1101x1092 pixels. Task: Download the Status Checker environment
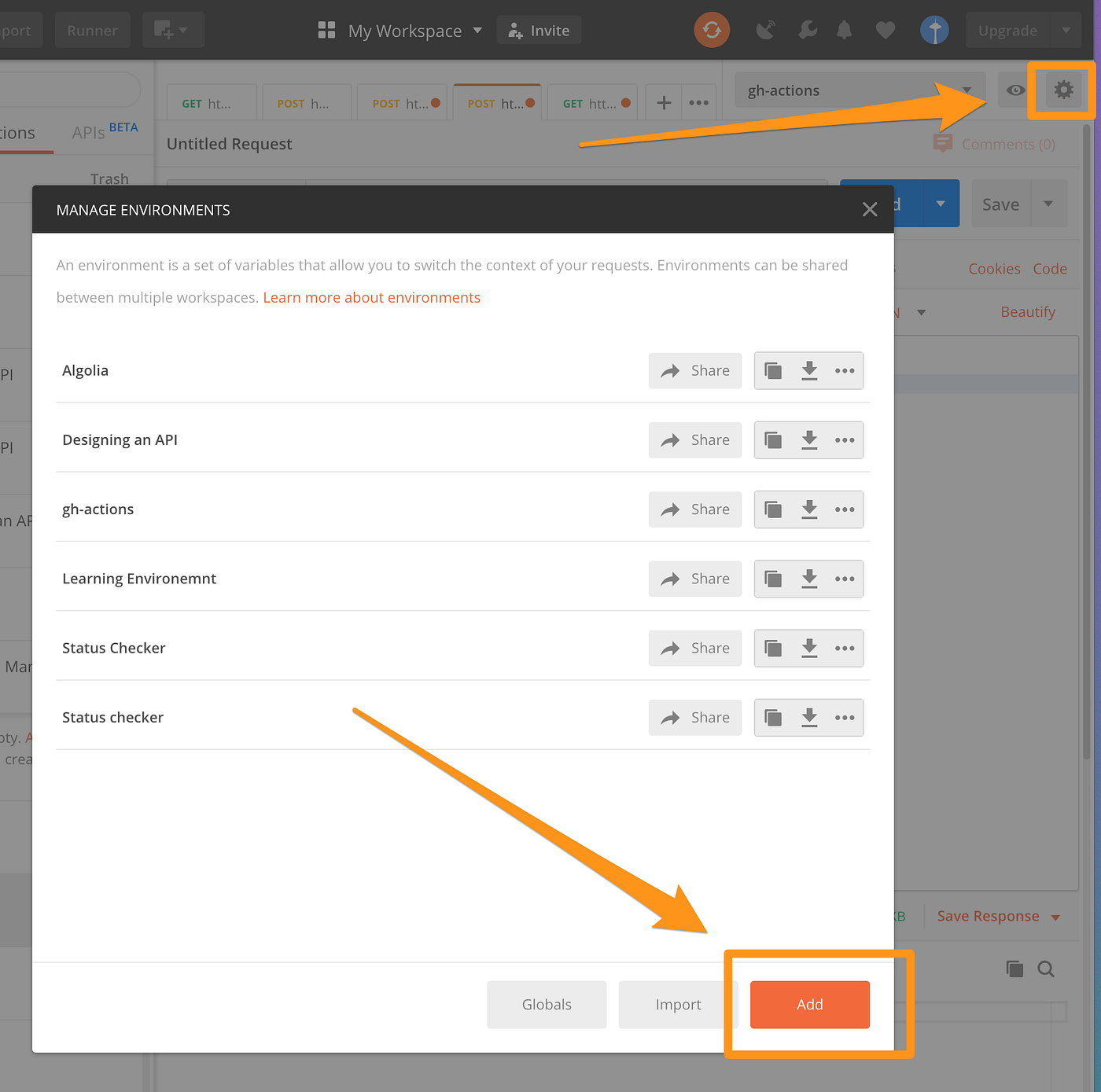809,649
